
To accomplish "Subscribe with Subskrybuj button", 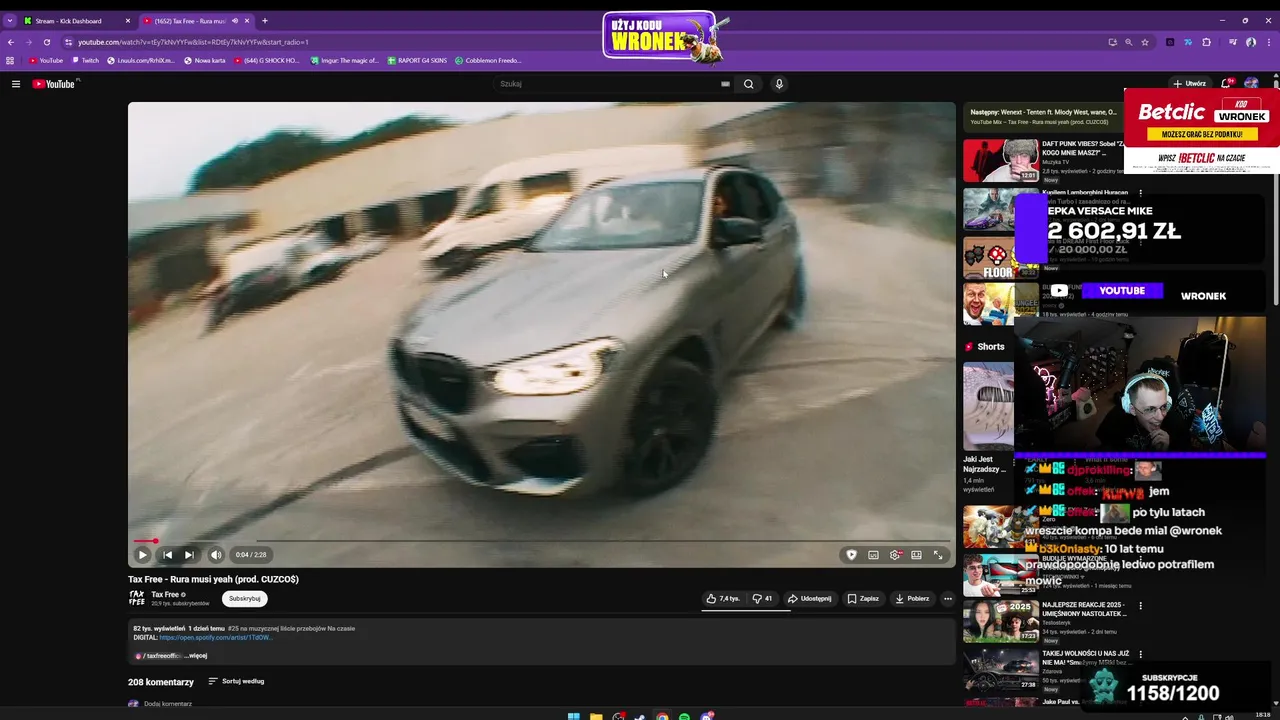I will pyautogui.click(x=245, y=599).
